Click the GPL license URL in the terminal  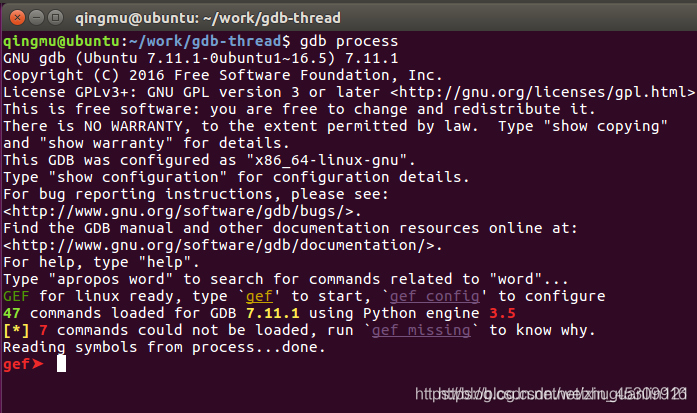click(542, 92)
